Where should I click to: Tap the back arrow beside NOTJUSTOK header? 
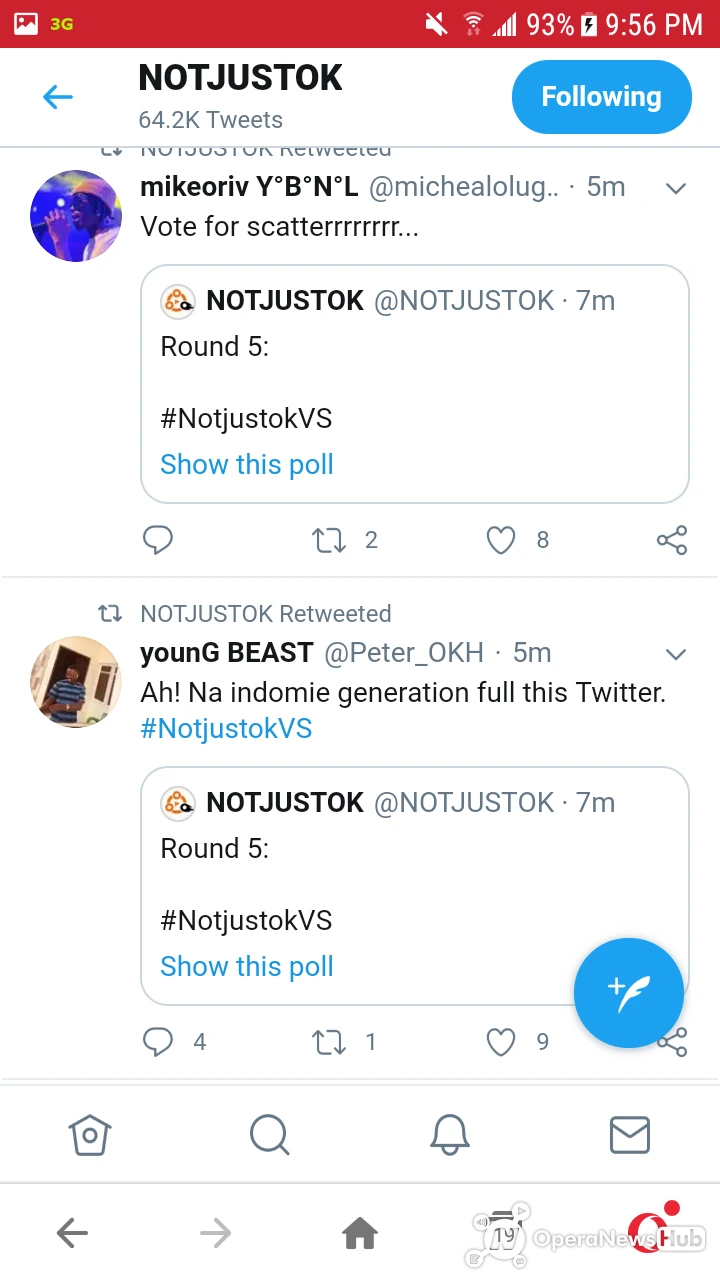tap(58, 97)
